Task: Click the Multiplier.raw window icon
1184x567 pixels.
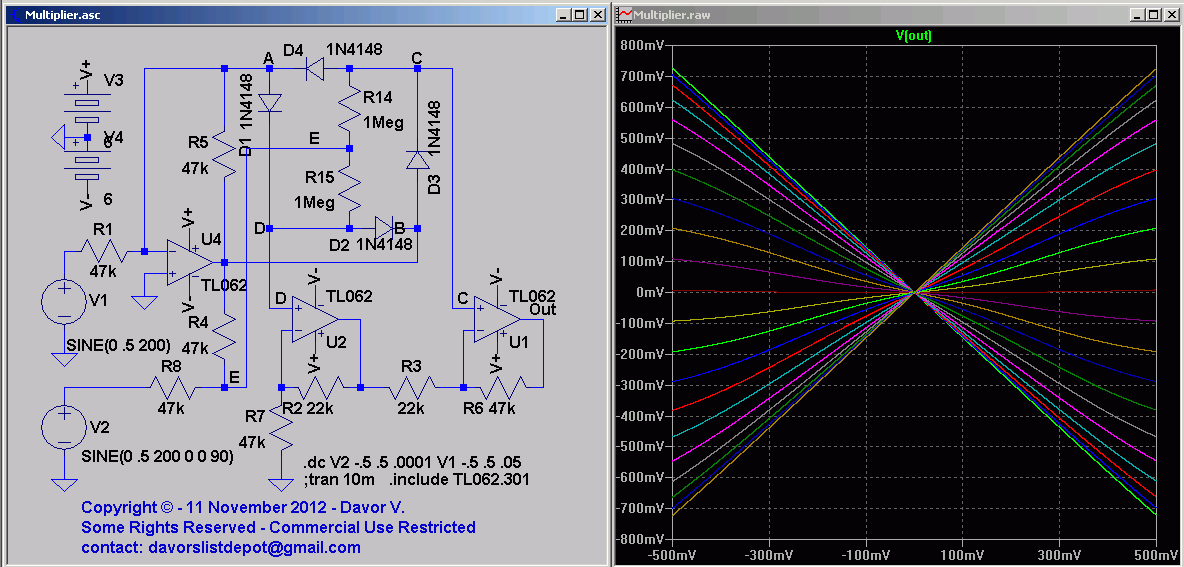Action: tap(625, 14)
